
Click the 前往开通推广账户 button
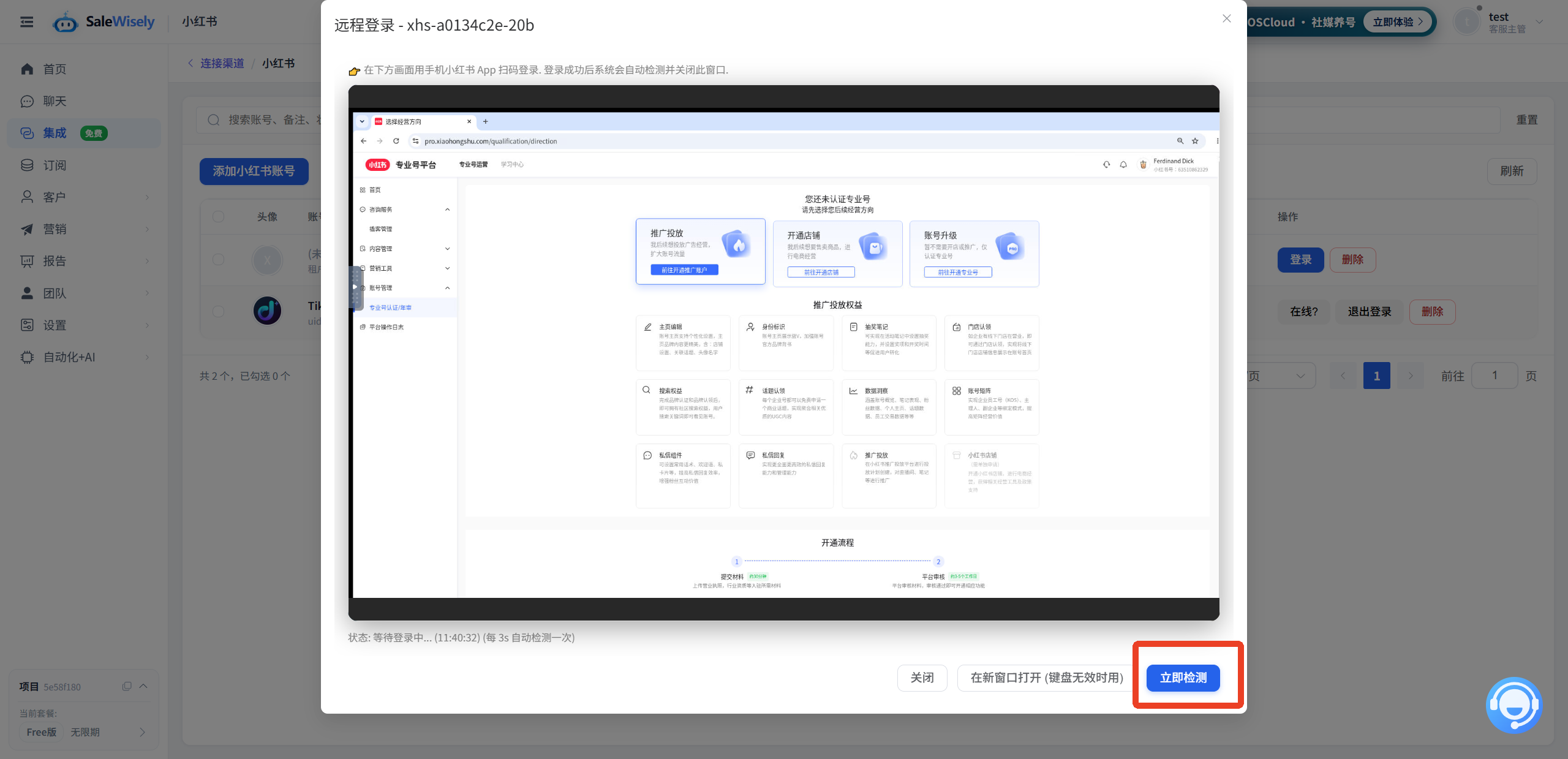pos(684,270)
